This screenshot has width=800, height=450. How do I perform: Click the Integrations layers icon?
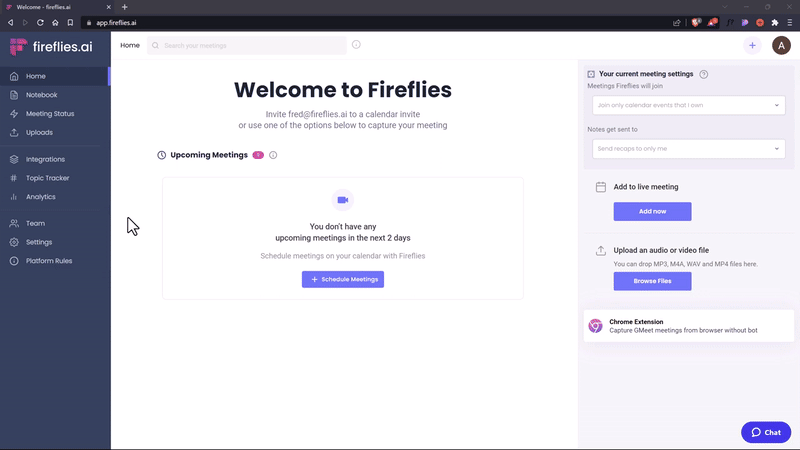[x=14, y=159]
